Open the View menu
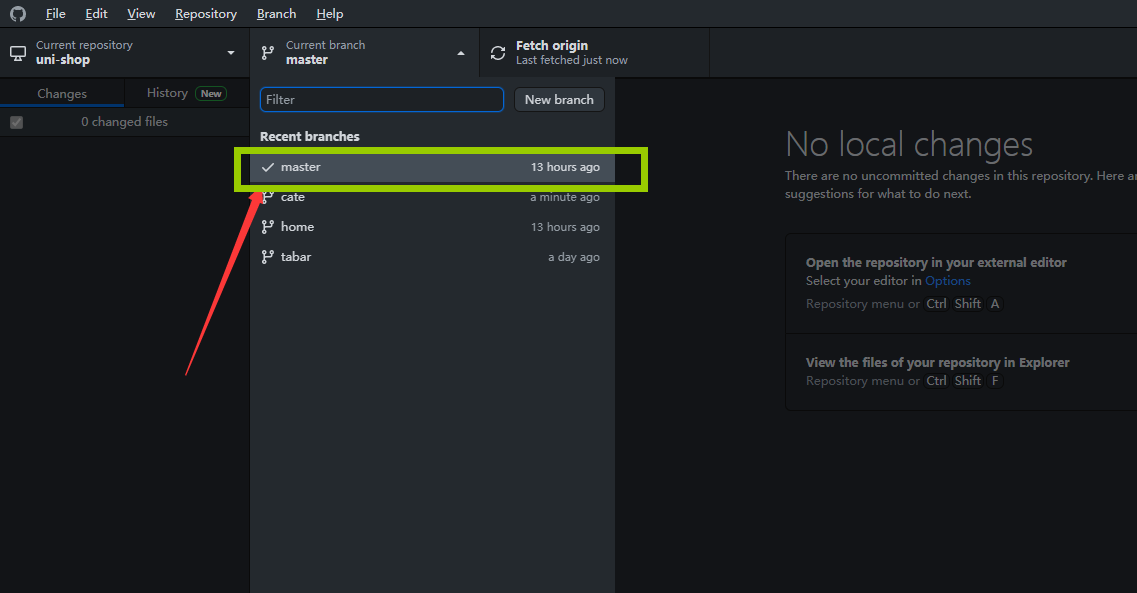 coord(141,14)
